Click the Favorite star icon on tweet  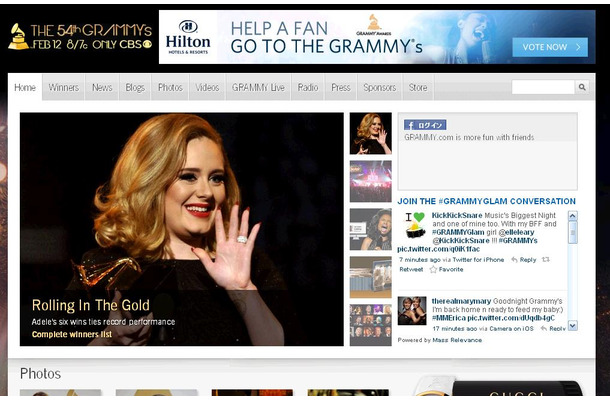point(433,269)
